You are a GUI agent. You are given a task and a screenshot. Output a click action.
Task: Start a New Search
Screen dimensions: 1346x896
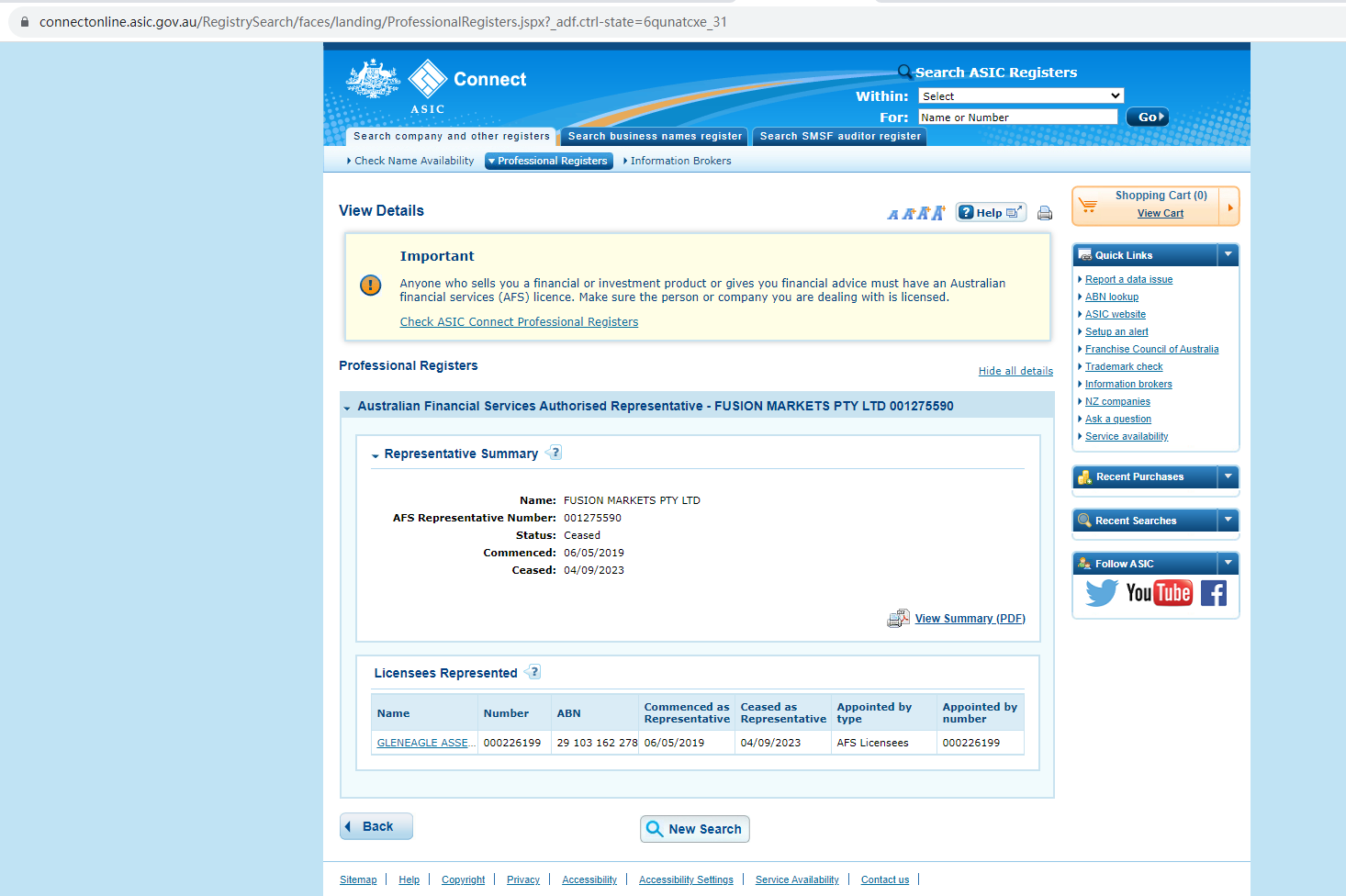[x=695, y=829]
